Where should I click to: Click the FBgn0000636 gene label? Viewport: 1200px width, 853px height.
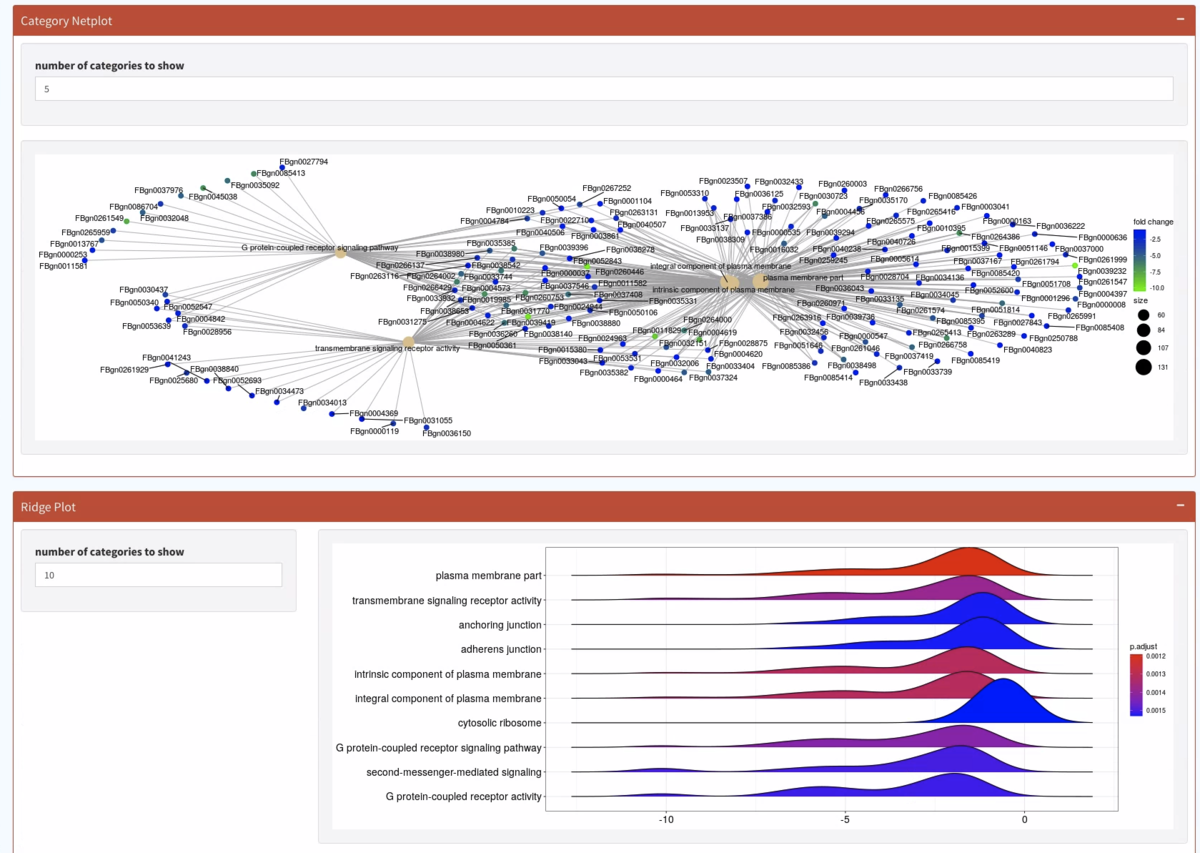pos(1103,238)
